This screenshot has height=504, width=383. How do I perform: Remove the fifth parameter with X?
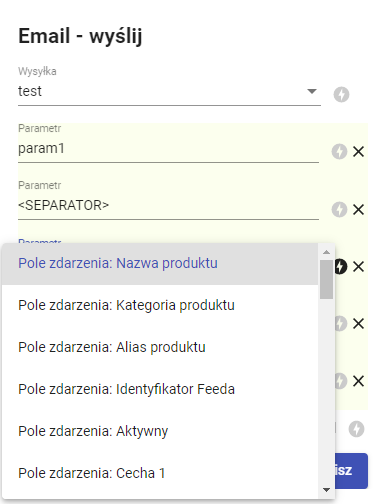[358, 381]
